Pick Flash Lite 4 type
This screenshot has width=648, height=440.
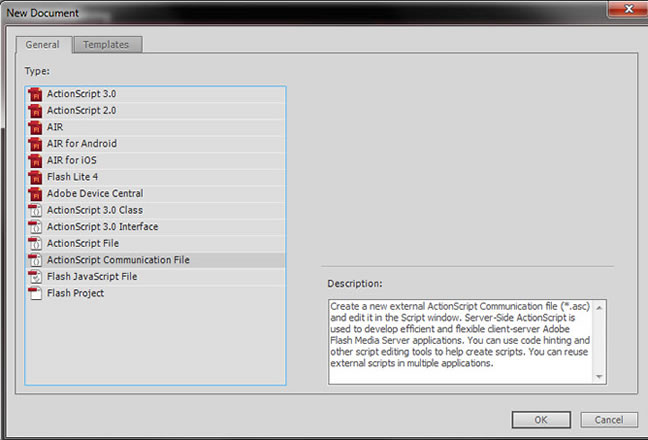tap(155, 177)
